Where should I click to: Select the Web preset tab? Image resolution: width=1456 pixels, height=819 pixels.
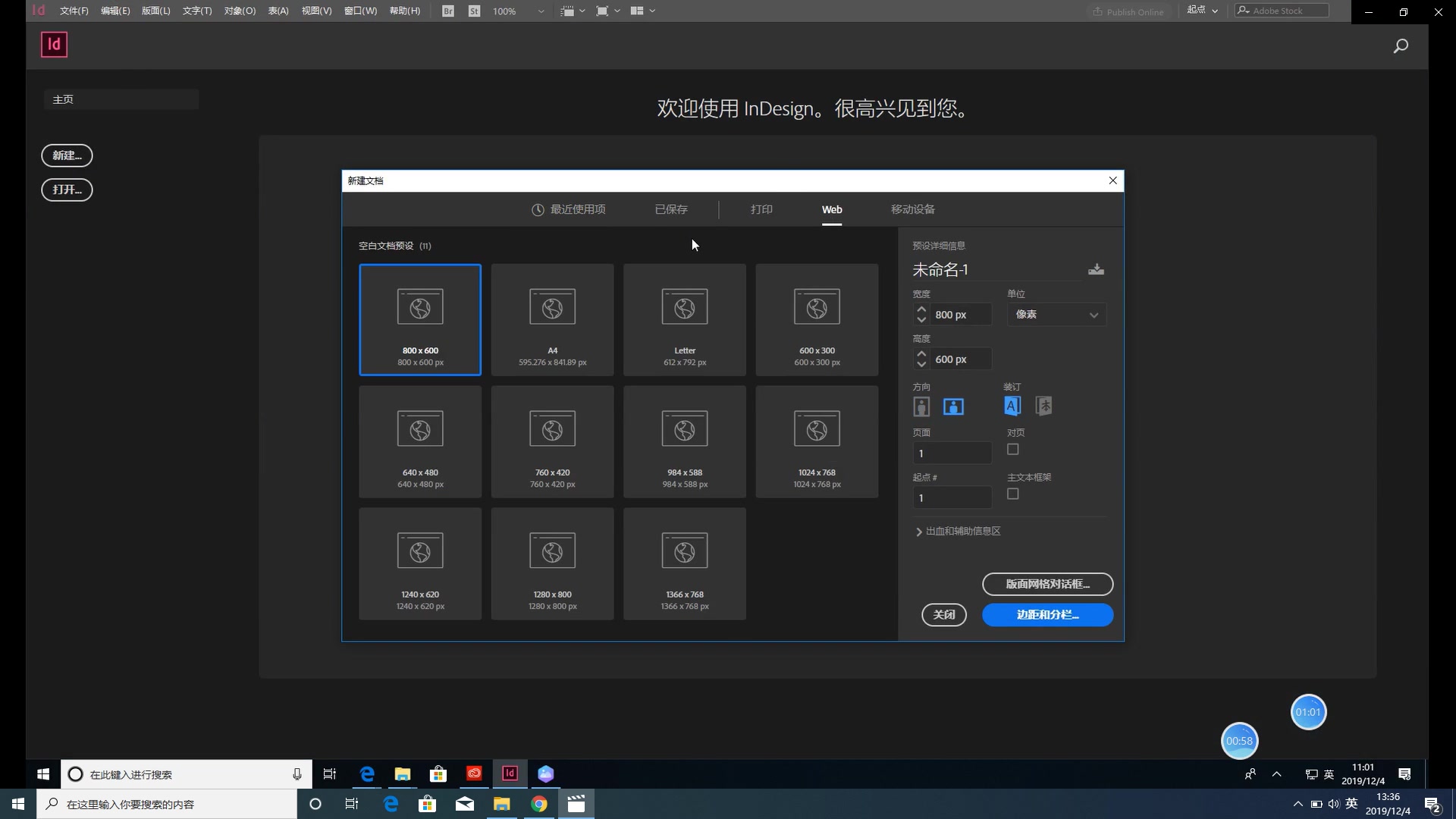(831, 209)
